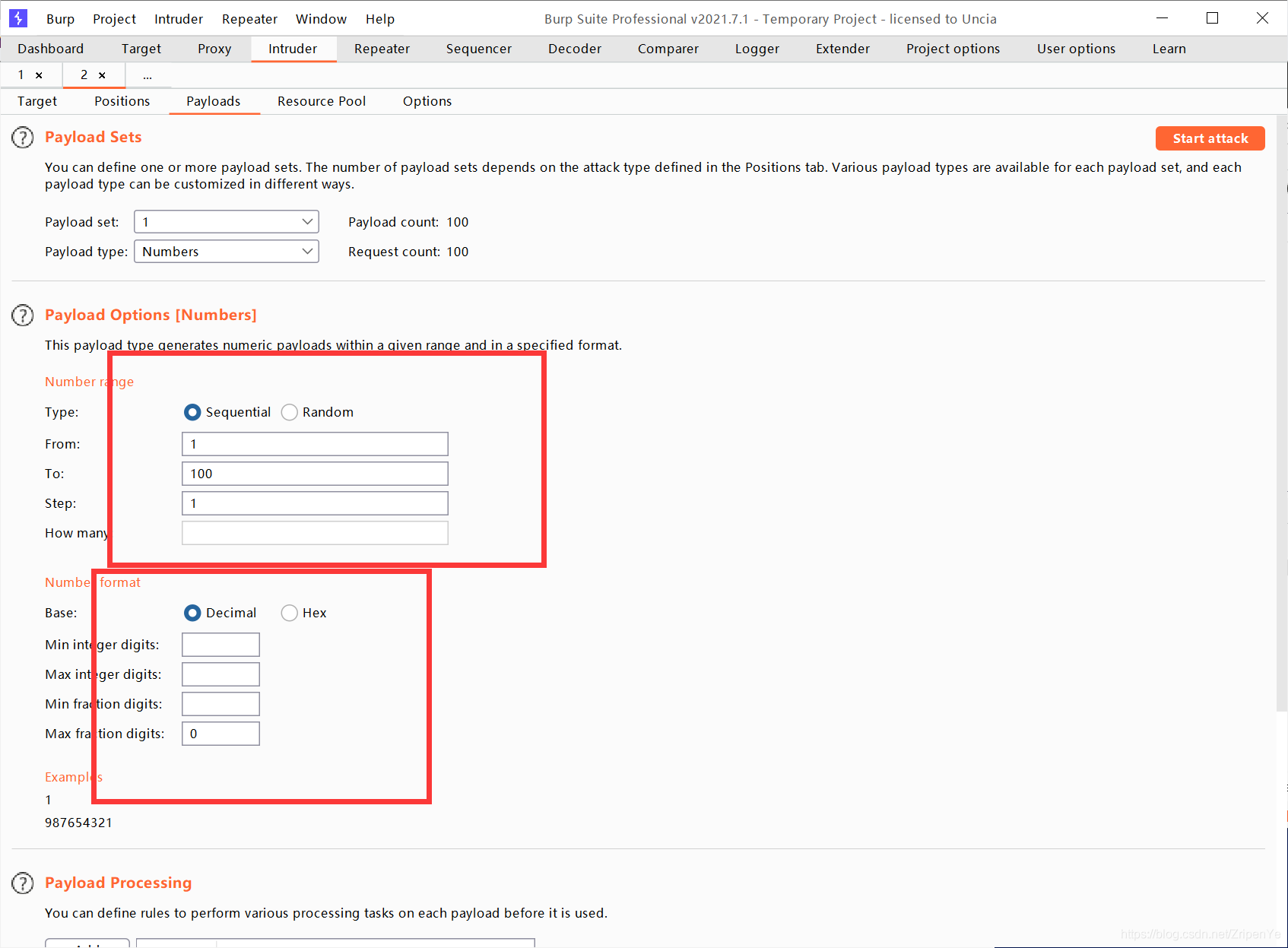Open Payload Processing help icon
Viewport: 1288px width, 948px height.
(x=23, y=883)
